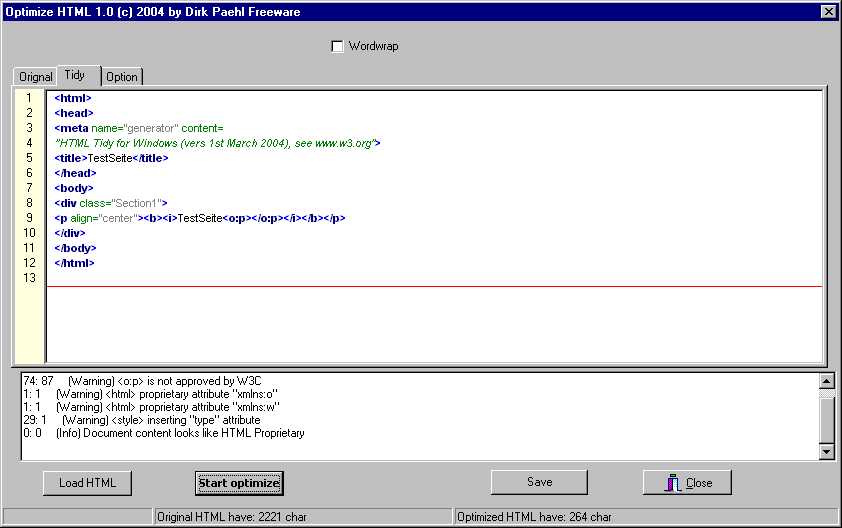842x528 pixels.
Task: Click the Original HTML have: 2221 char status
Action: 231,517
